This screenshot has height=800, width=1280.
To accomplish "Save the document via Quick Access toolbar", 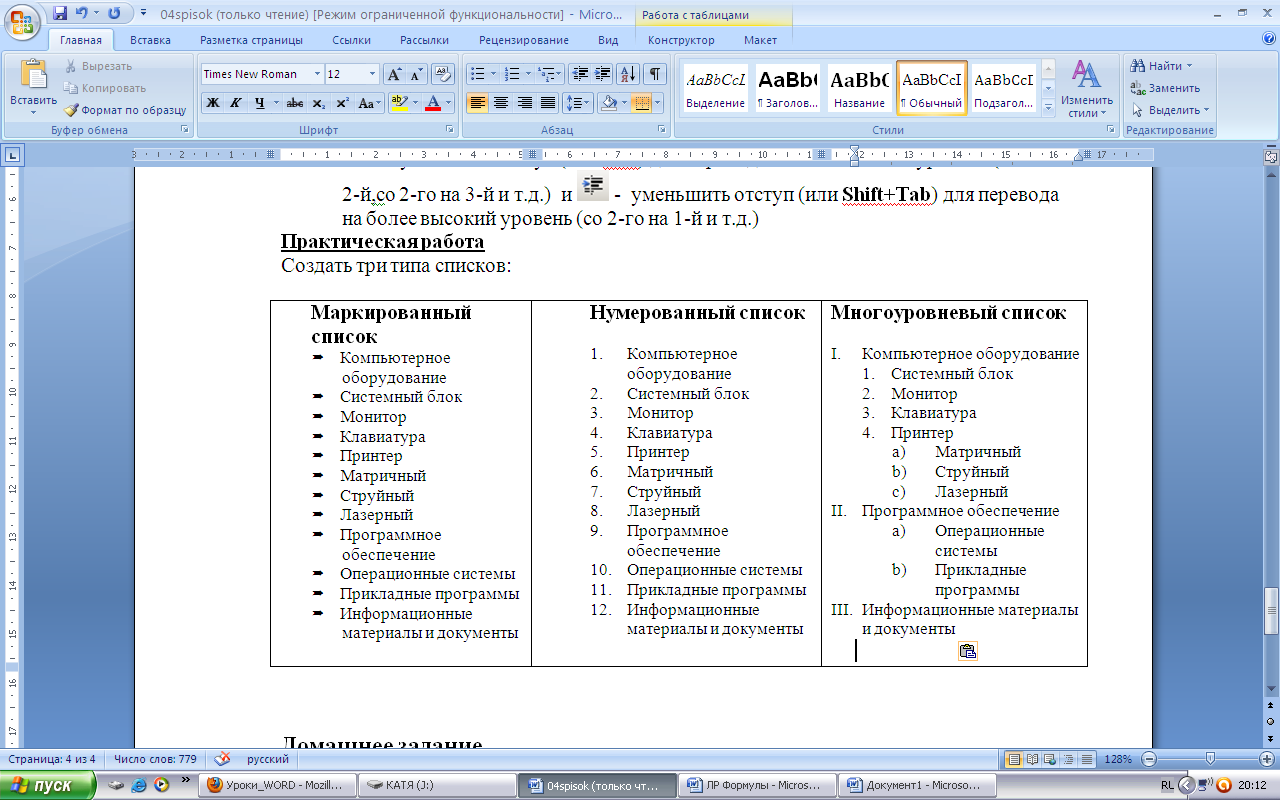I will [x=60, y=14].
